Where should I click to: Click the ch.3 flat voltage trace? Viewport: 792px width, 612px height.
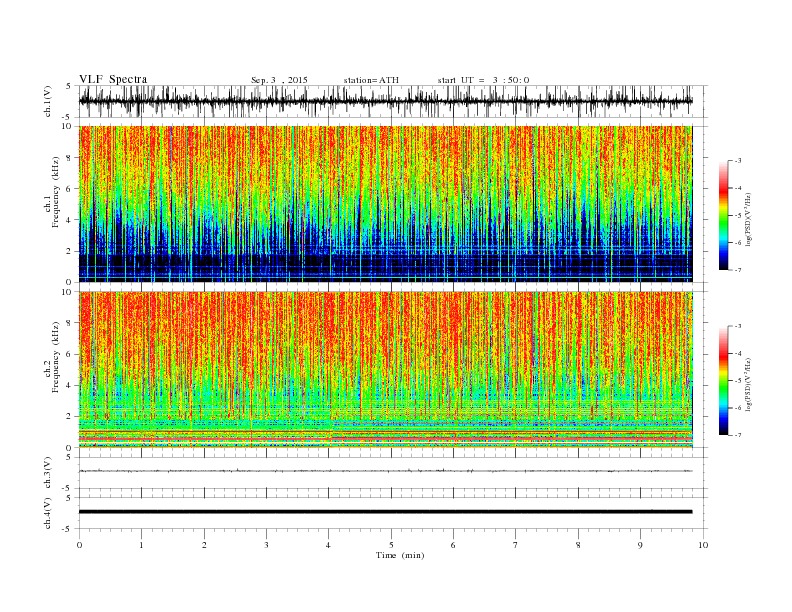pyautogui.click(x=385, y=471)
